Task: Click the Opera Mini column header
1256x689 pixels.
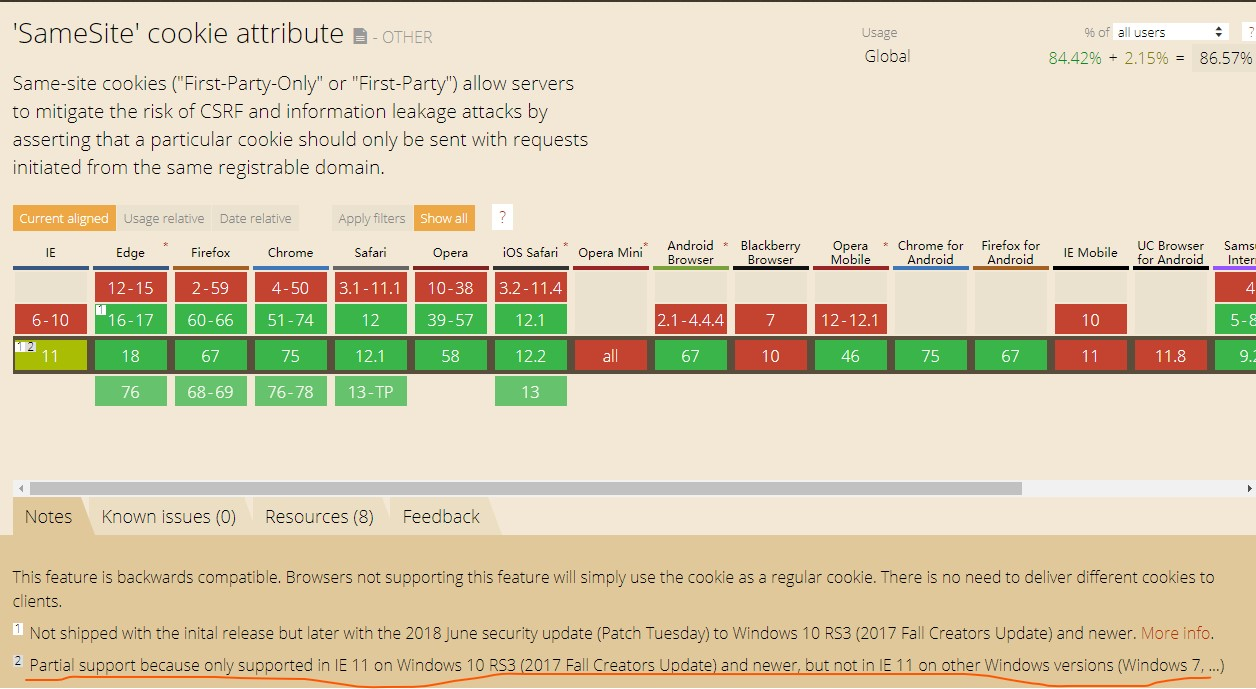Action: click(610, 254)
